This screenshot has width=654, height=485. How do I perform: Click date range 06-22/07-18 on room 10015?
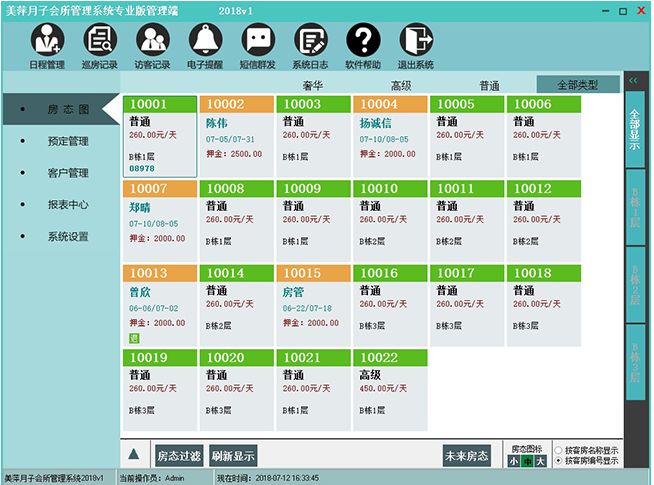307,308
